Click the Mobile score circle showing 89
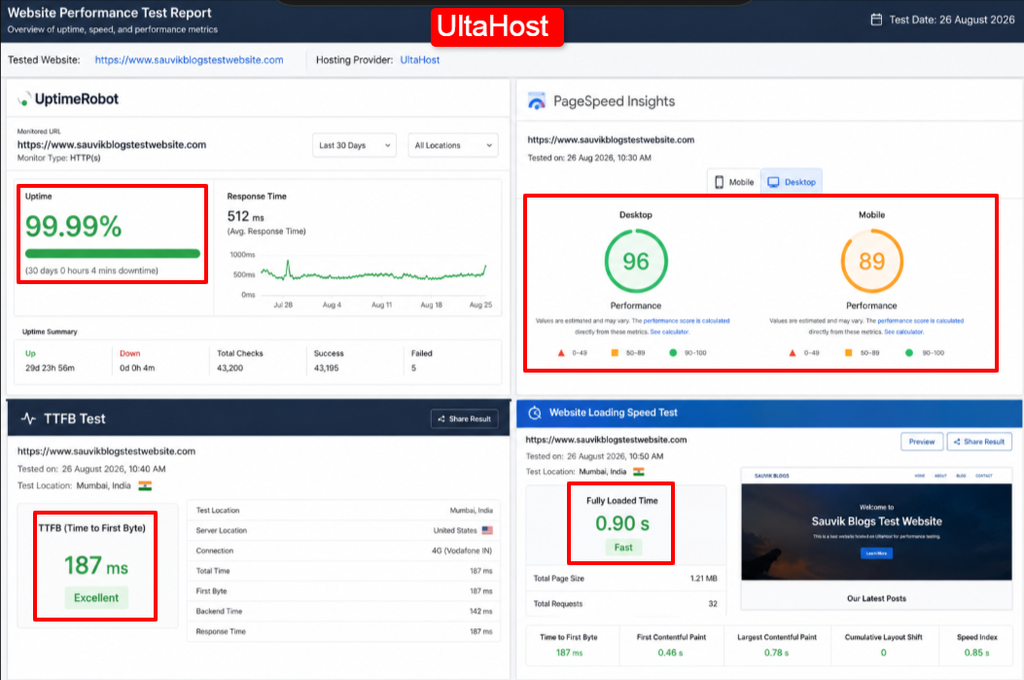The image size is (1024, 680). click(x=871, y=261)
